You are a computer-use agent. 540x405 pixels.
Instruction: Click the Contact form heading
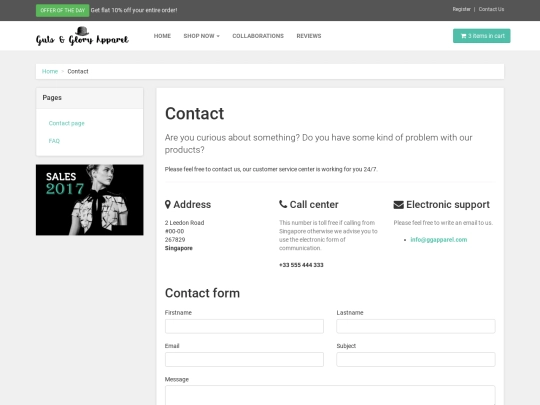pos(202,293)
